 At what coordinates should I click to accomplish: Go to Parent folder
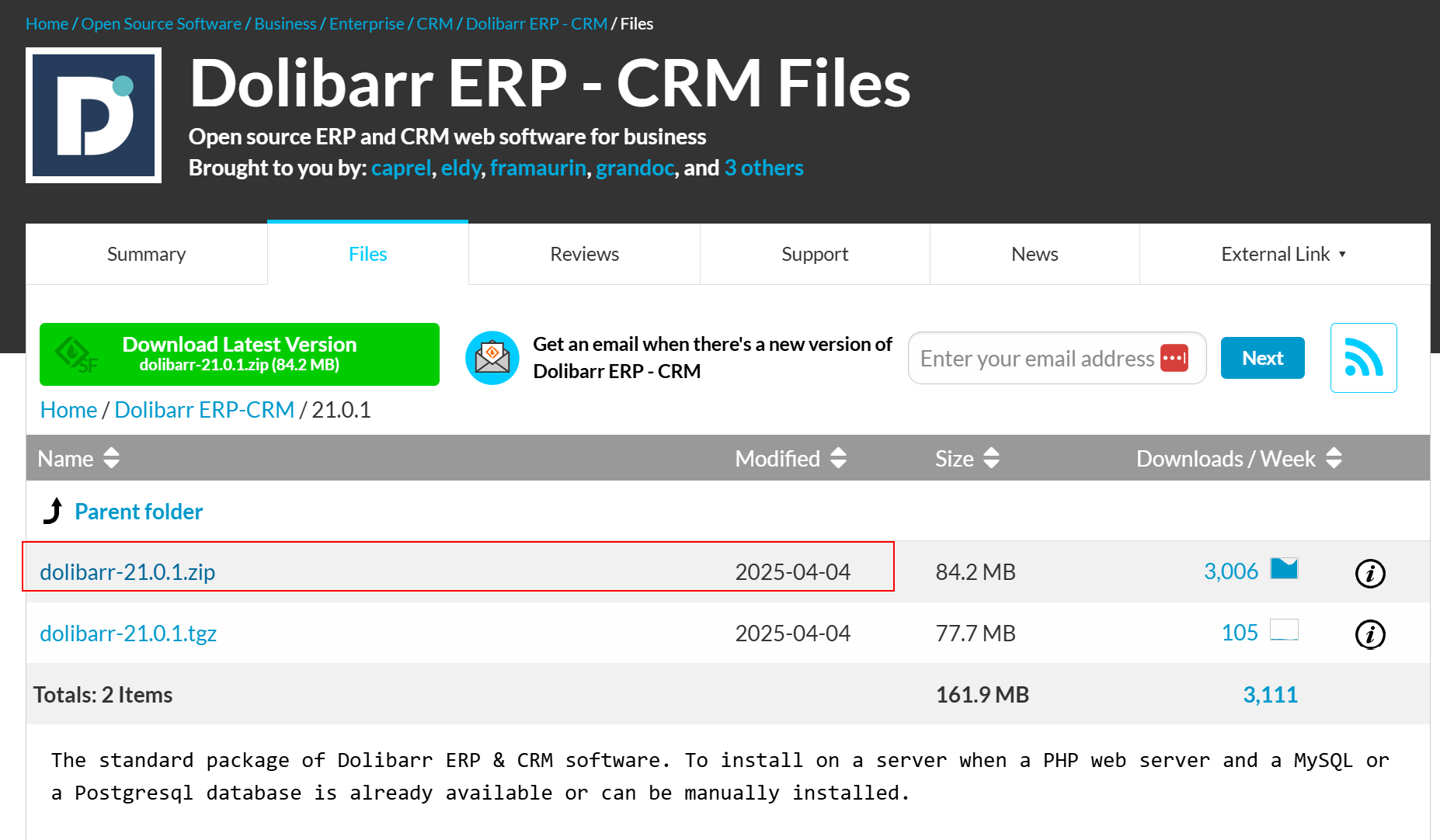pos(138,511)
